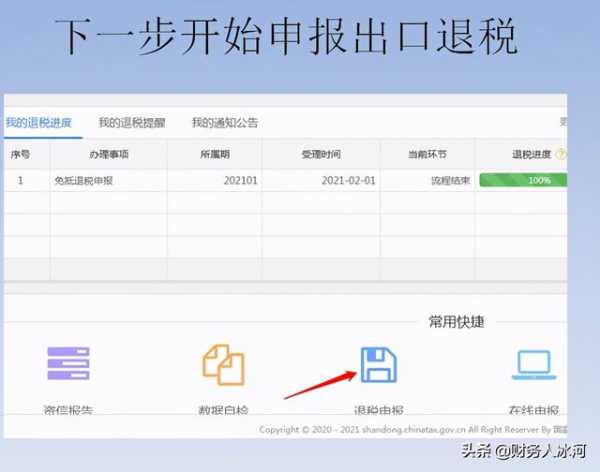The height and width of the screenshot is (472, 600).
Task: Click the green 100% progress bar
Action: click(x=522, y=181)
